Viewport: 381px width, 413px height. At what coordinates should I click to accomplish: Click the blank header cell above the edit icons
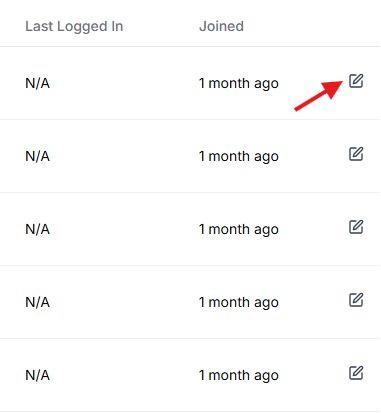356,26
